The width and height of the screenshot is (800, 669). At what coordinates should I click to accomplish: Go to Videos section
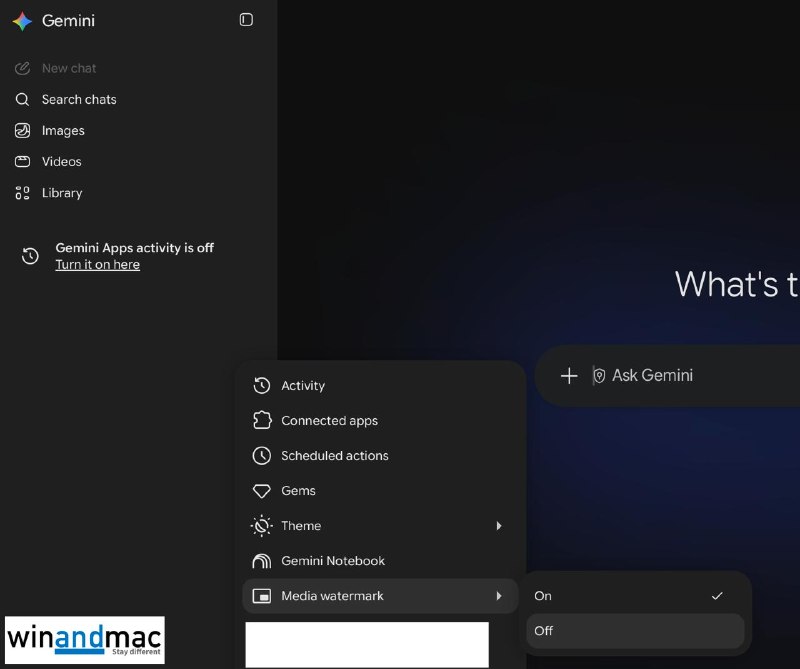(x=61, y=162)
